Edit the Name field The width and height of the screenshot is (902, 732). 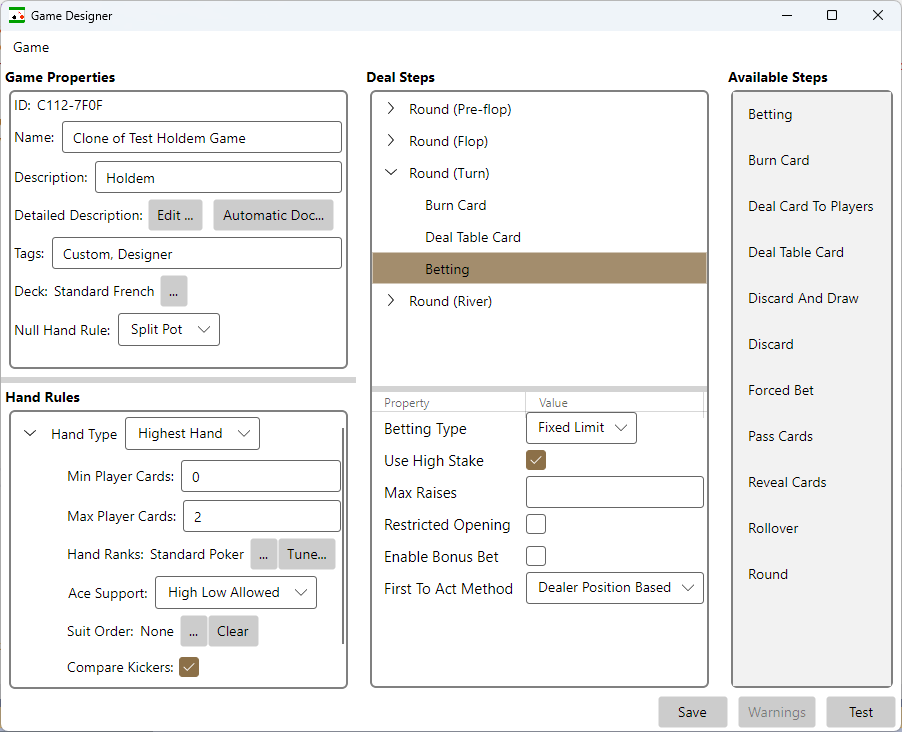tap(201, 138)
